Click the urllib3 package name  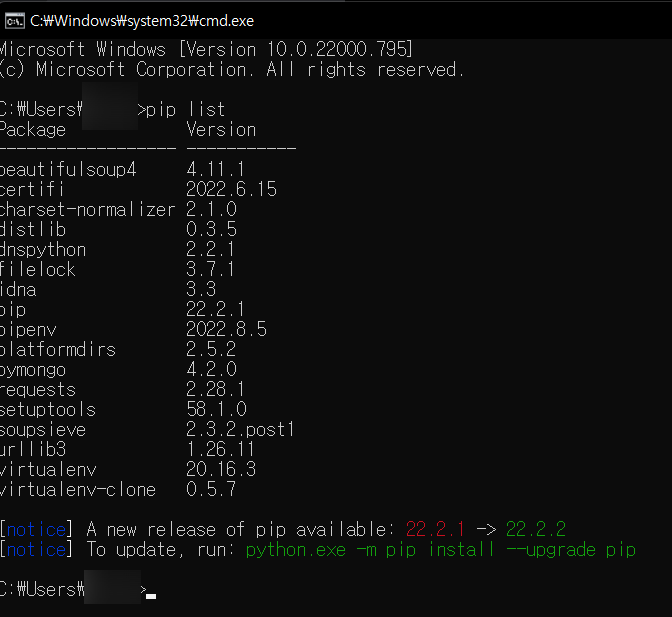pyautogui.click(x=33, y=449)
